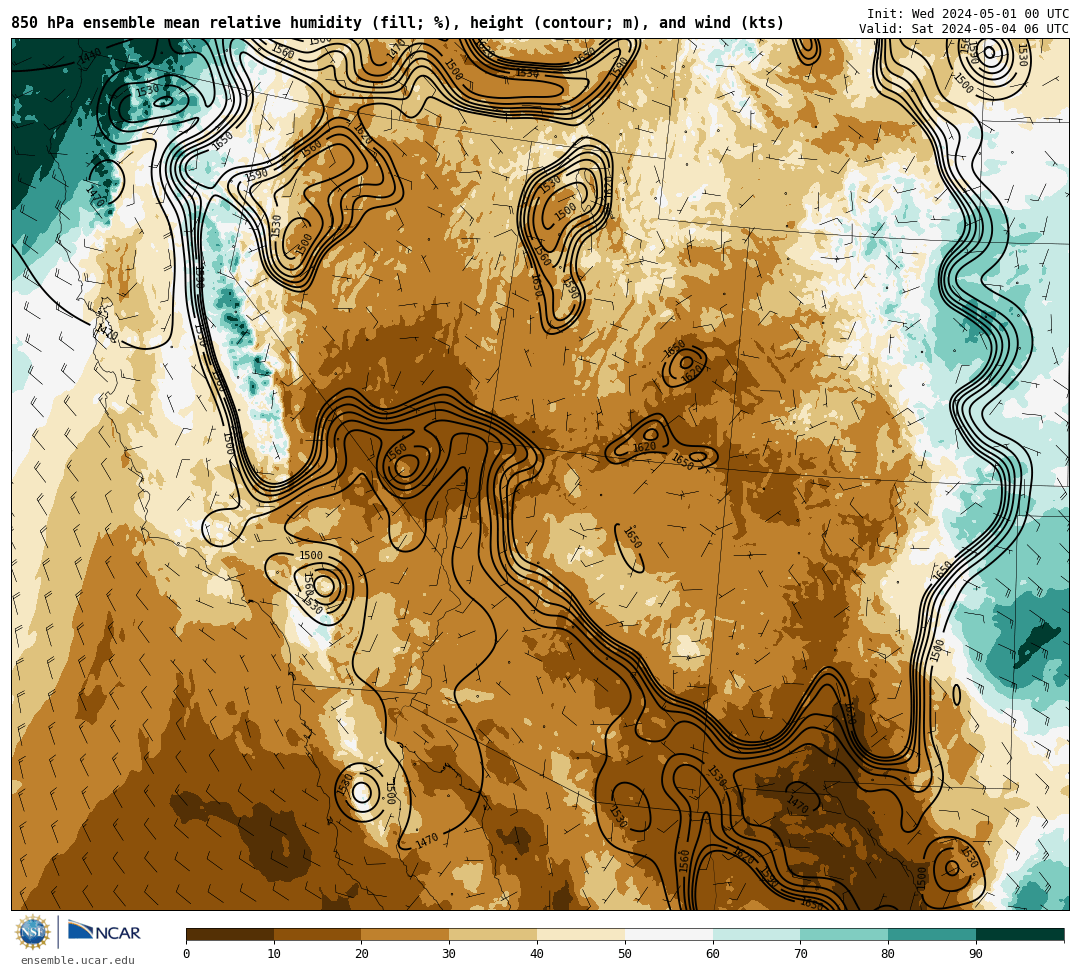Select the 70-80% teal colorbar segment
Screen dimensions: 1080x973
pyautogui.click(x=844, y=934)
